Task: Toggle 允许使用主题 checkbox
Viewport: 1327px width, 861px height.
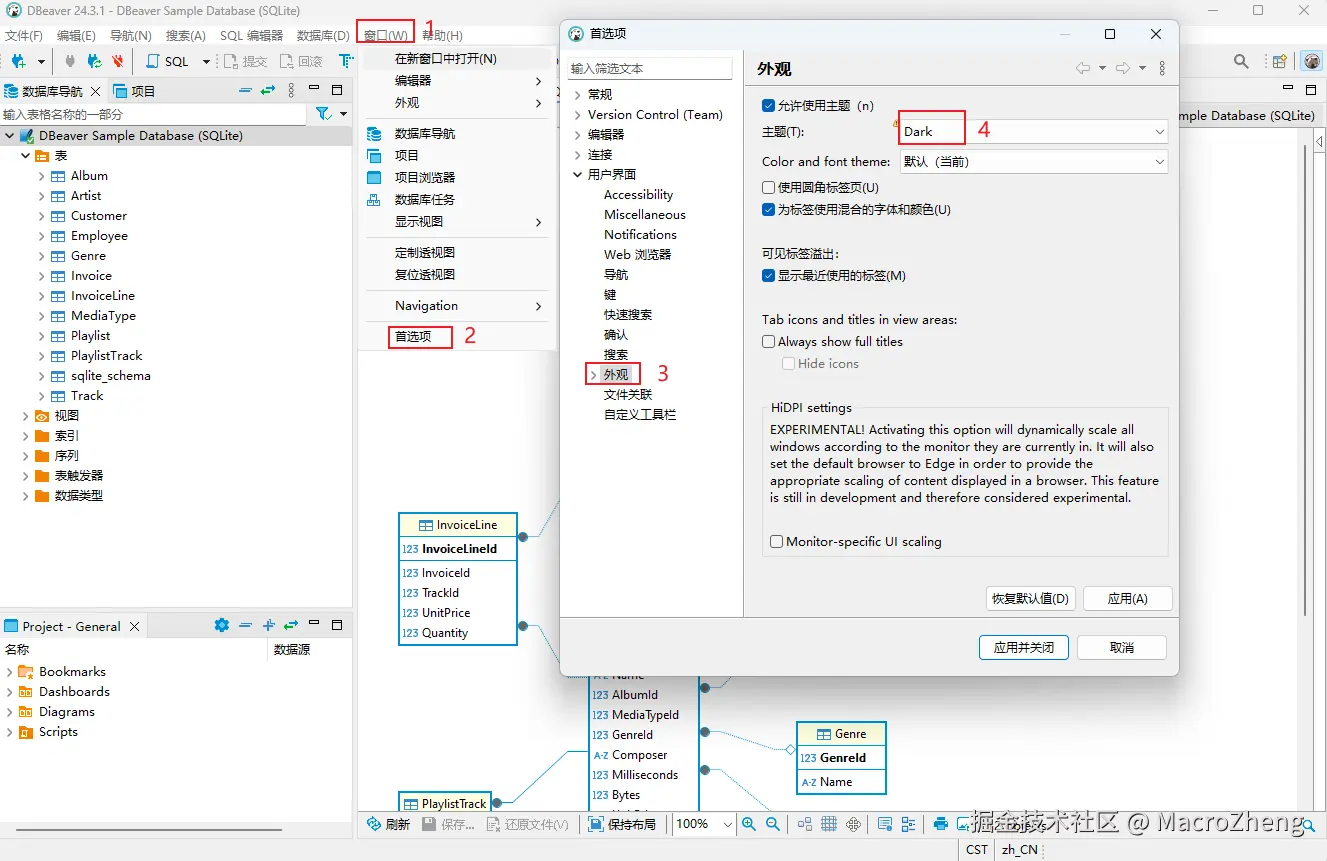Action: pyautogui.click(x=768, y=105)
